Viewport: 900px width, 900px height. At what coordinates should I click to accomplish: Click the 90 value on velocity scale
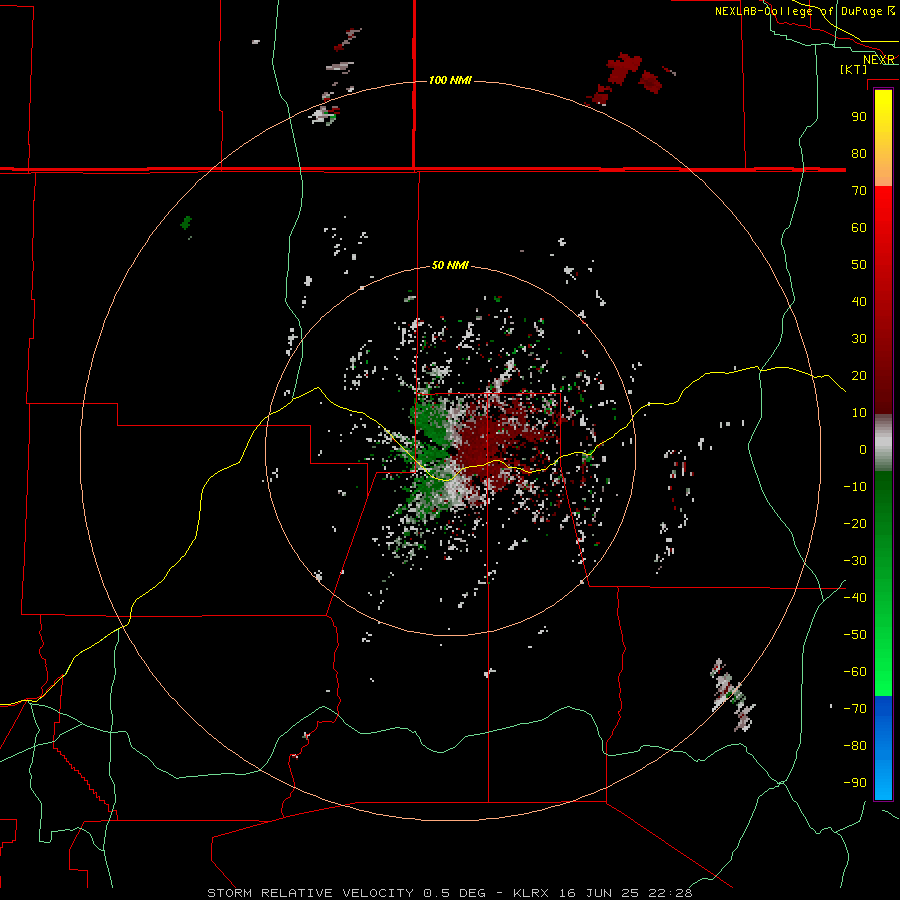(x=859, y=117)
